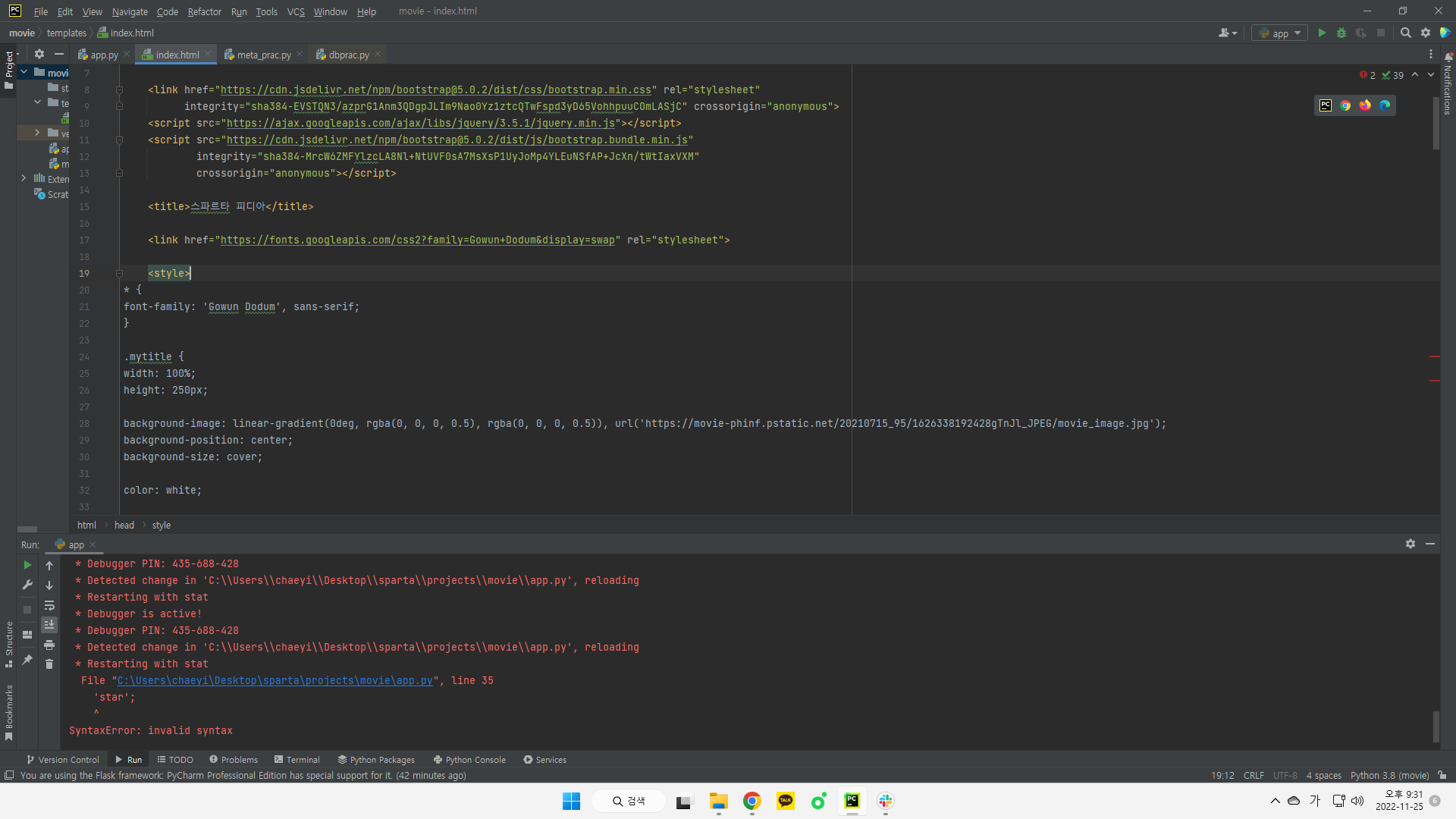Expand External Libraries in project tree
Viewport: 1456px width, 819px height.
tap(24, 178)
